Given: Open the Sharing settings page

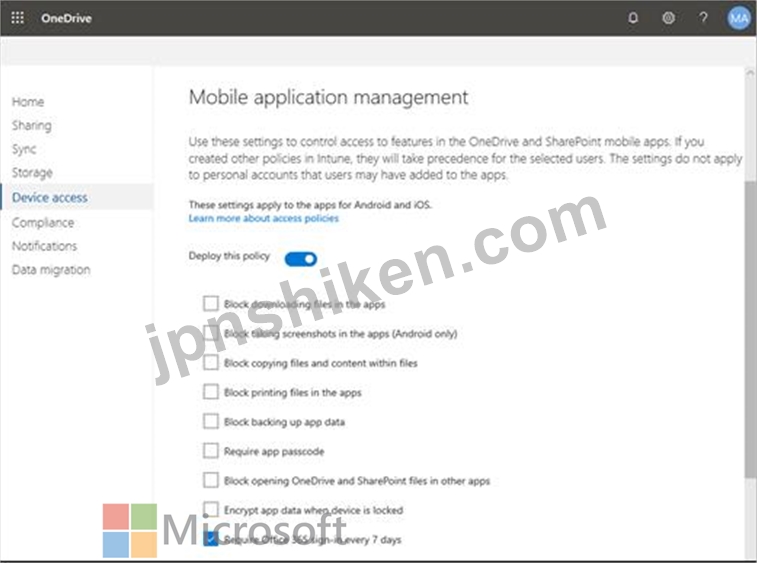Looking at the screenshot, I should coord(32,126).
